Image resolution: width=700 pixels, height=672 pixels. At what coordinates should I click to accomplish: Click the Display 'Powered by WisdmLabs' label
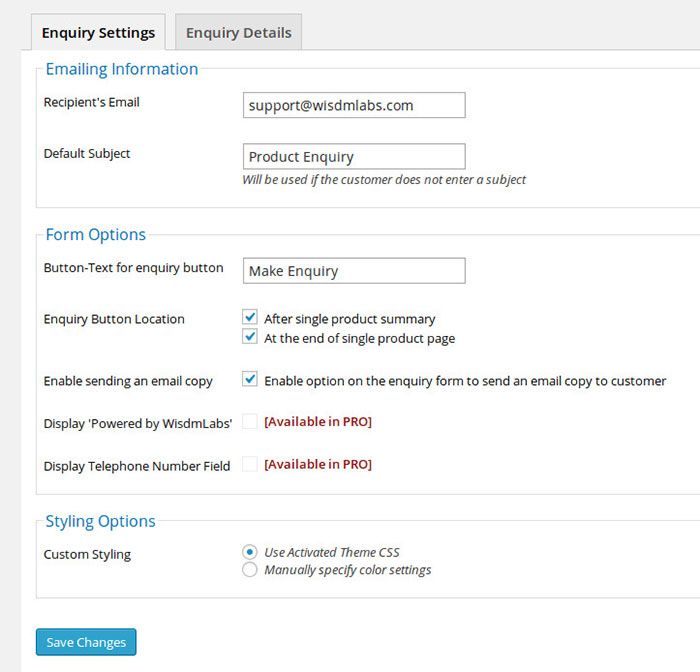(x=138, y=424)
